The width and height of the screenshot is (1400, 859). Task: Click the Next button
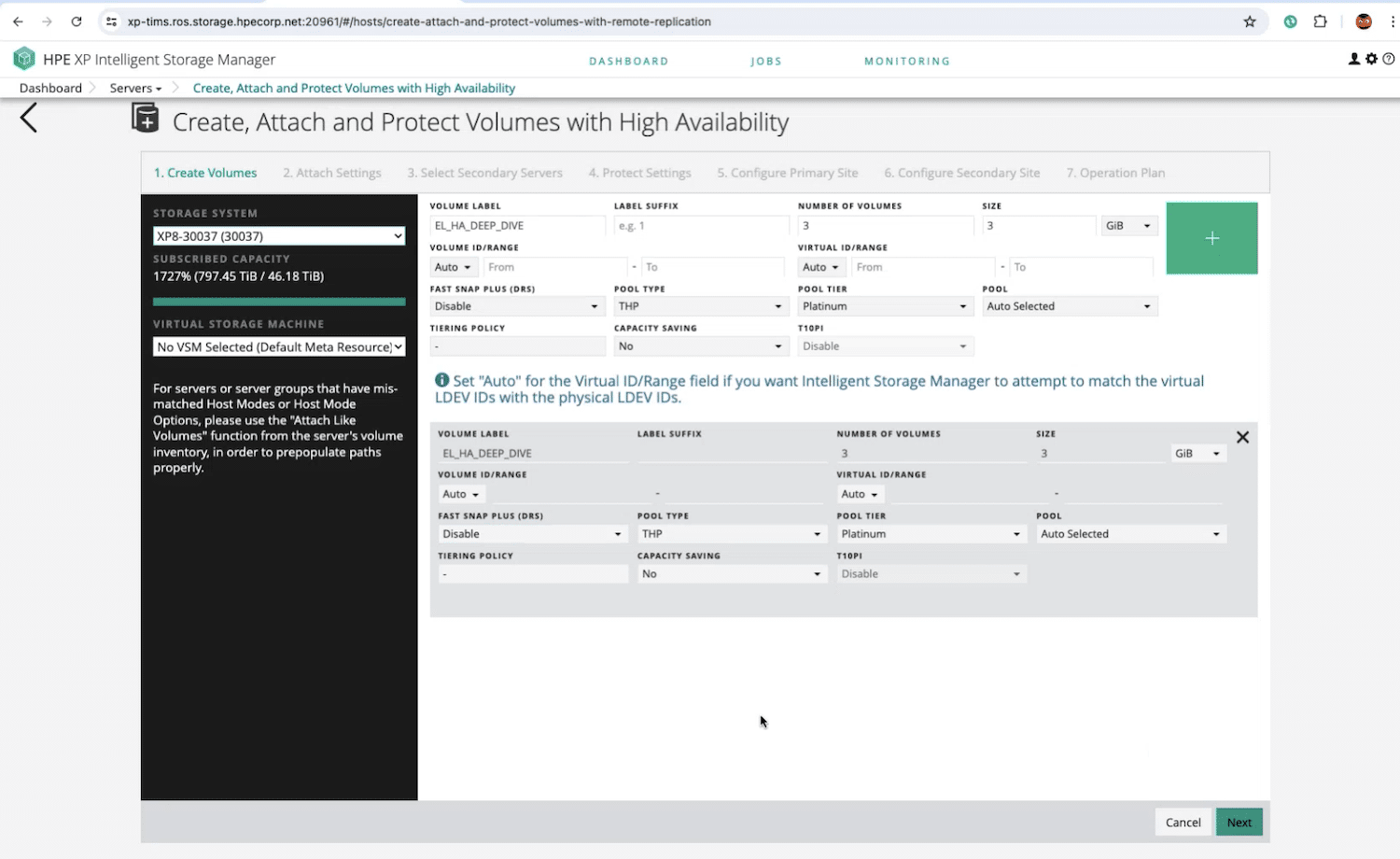[1239, 822]
